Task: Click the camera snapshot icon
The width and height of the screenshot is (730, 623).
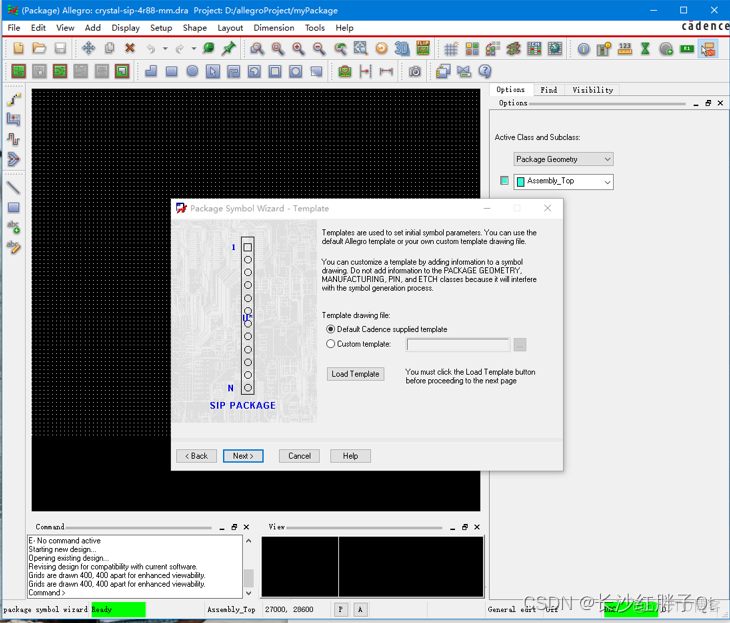Action: pos(415,71)
